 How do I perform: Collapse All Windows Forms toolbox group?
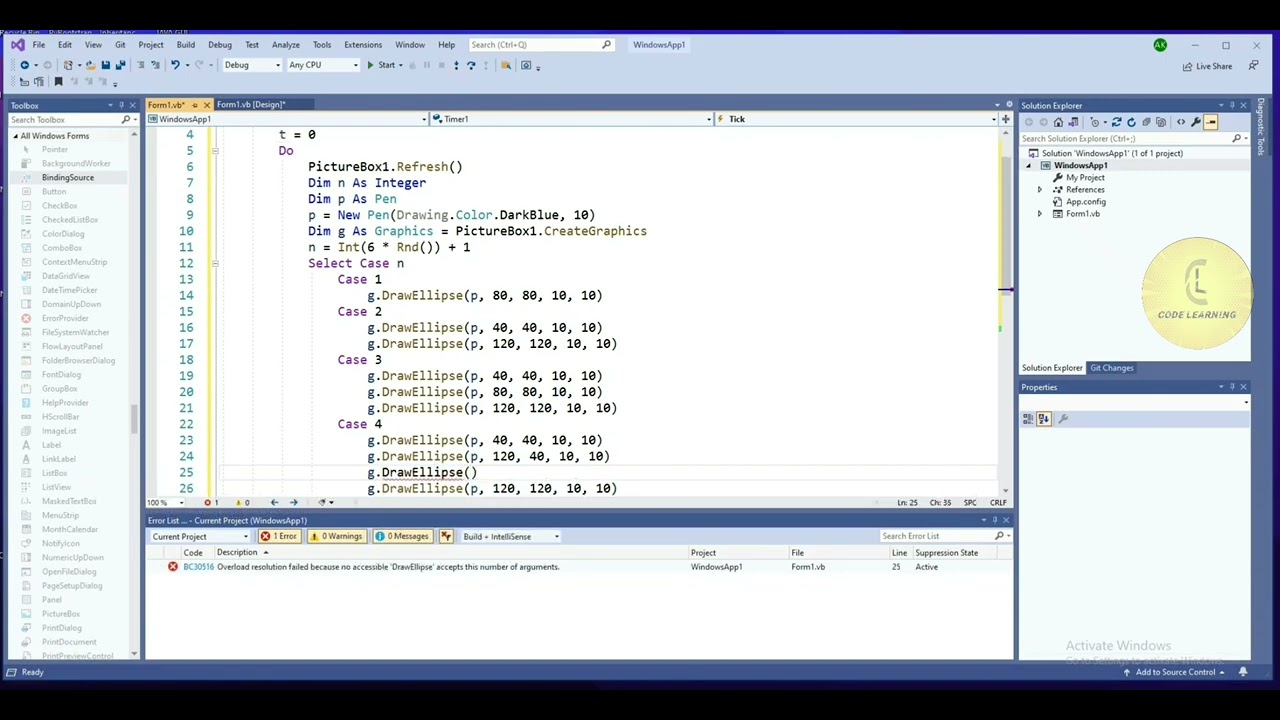tap(15, 136)
